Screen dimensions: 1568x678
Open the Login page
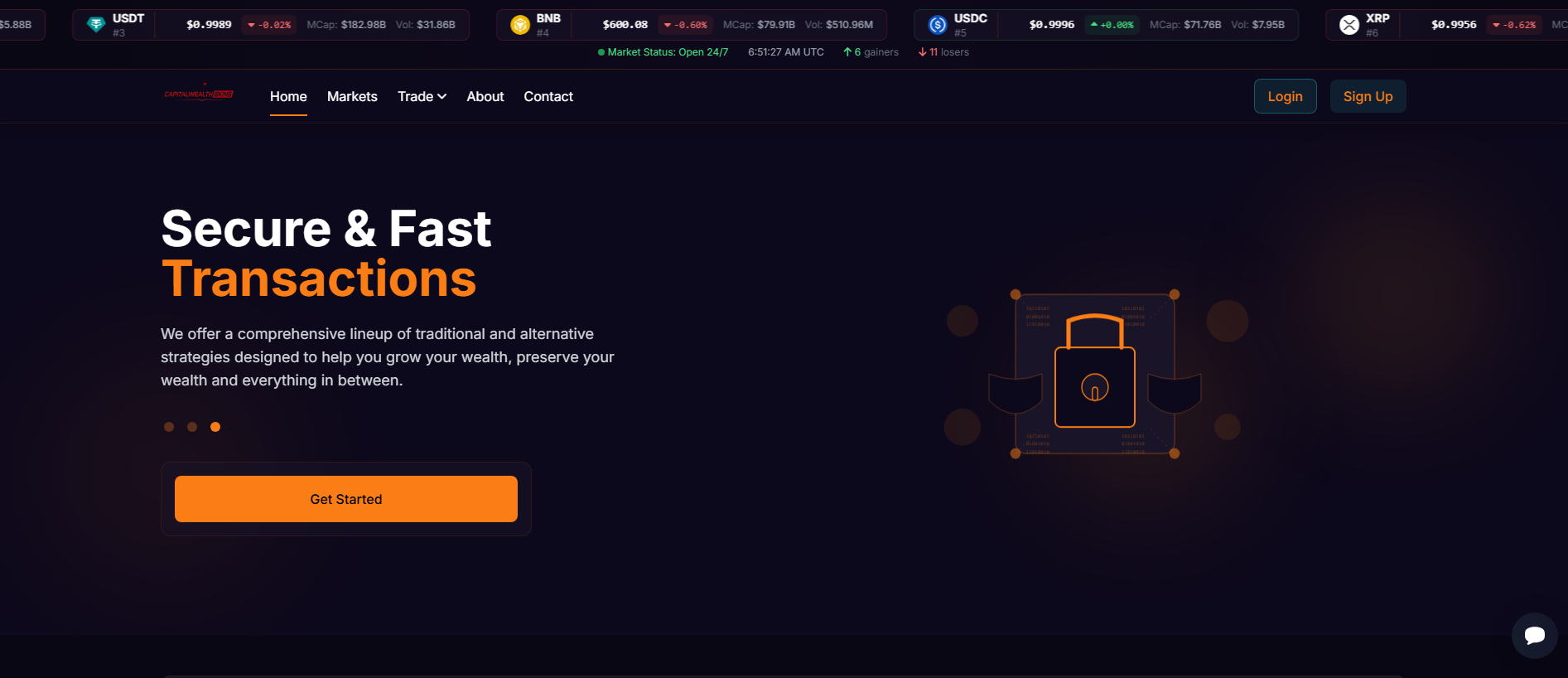click(1285, 96)
